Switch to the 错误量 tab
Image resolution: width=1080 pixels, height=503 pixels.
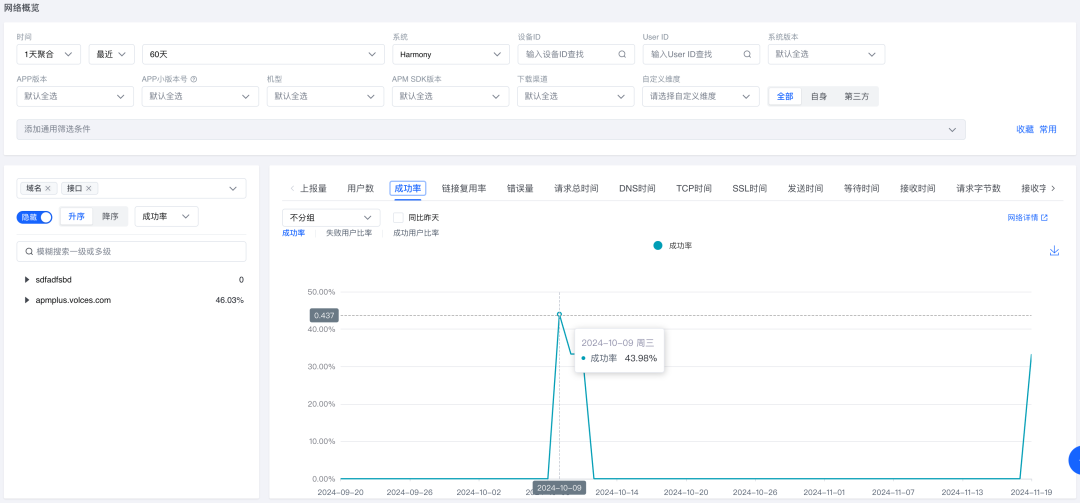520,188
